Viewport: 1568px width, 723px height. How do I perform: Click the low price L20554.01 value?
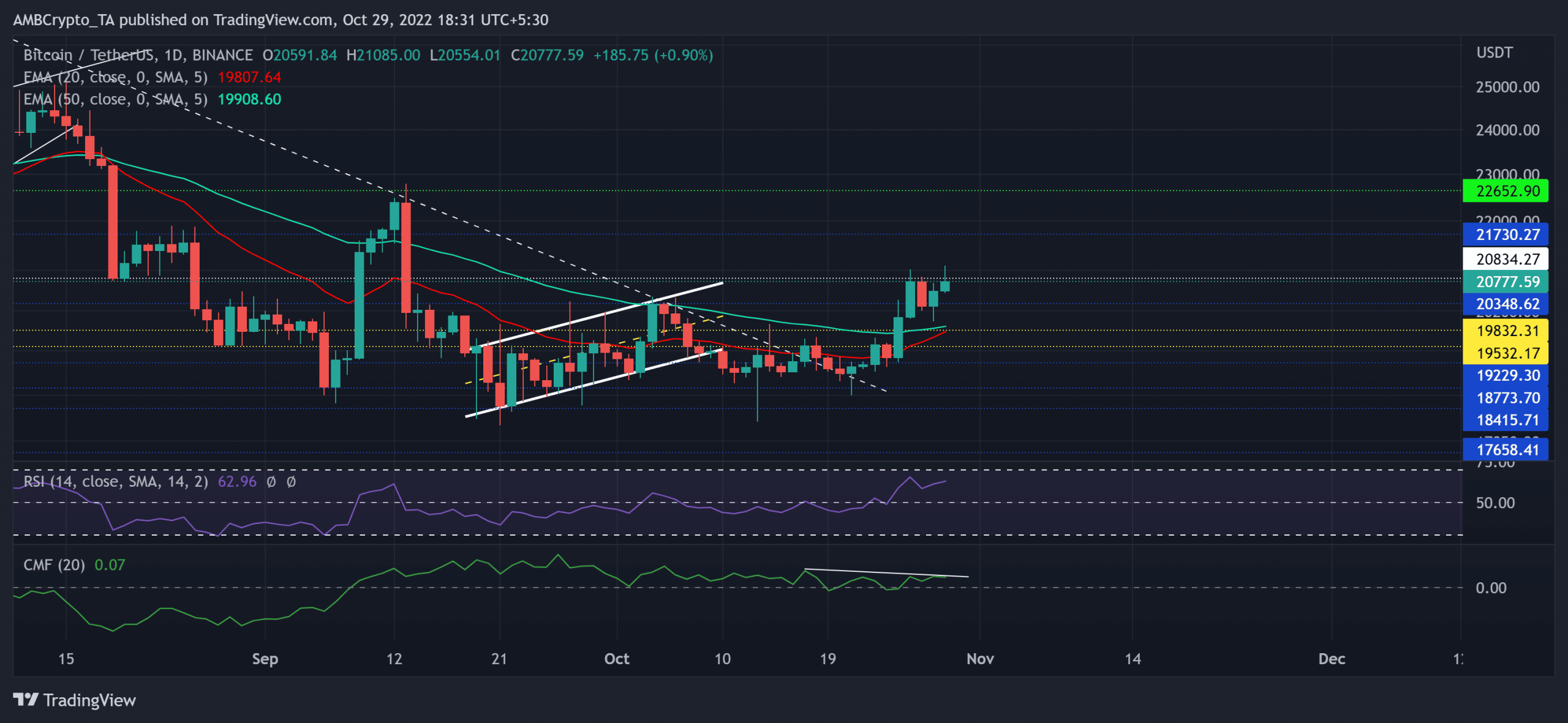tap(465, 55)
